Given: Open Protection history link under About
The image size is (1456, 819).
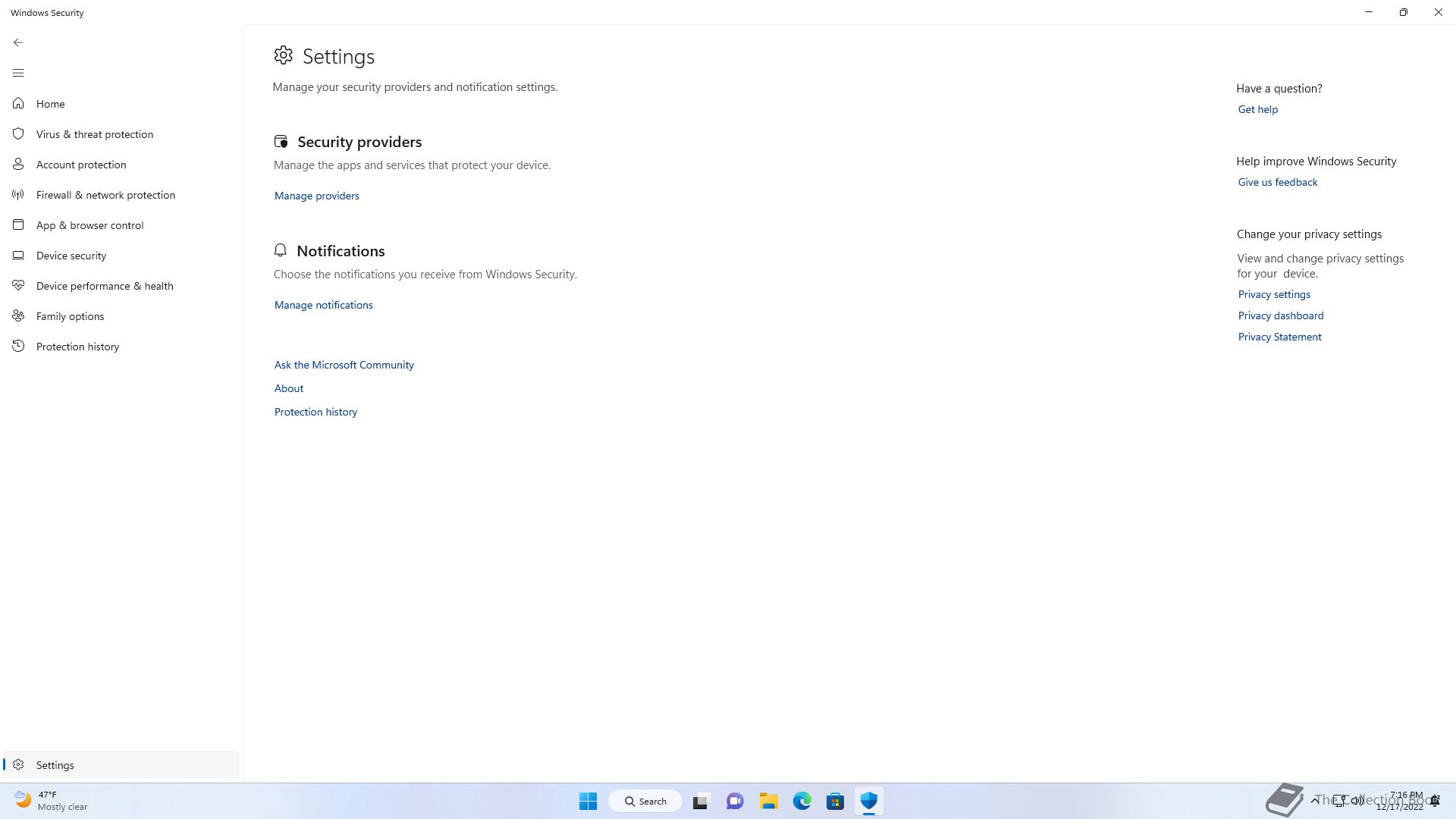Looking at the screenshot, I should tap(315, 412).
